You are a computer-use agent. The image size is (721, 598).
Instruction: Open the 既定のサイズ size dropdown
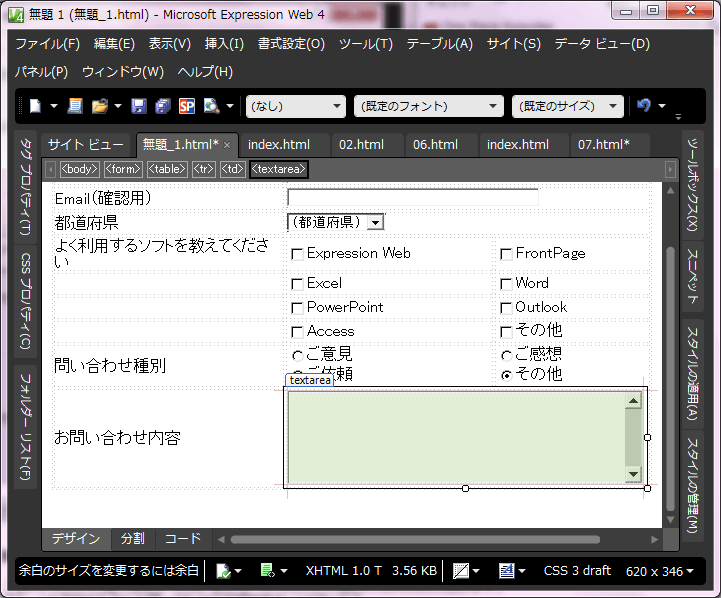click(613, 106)
